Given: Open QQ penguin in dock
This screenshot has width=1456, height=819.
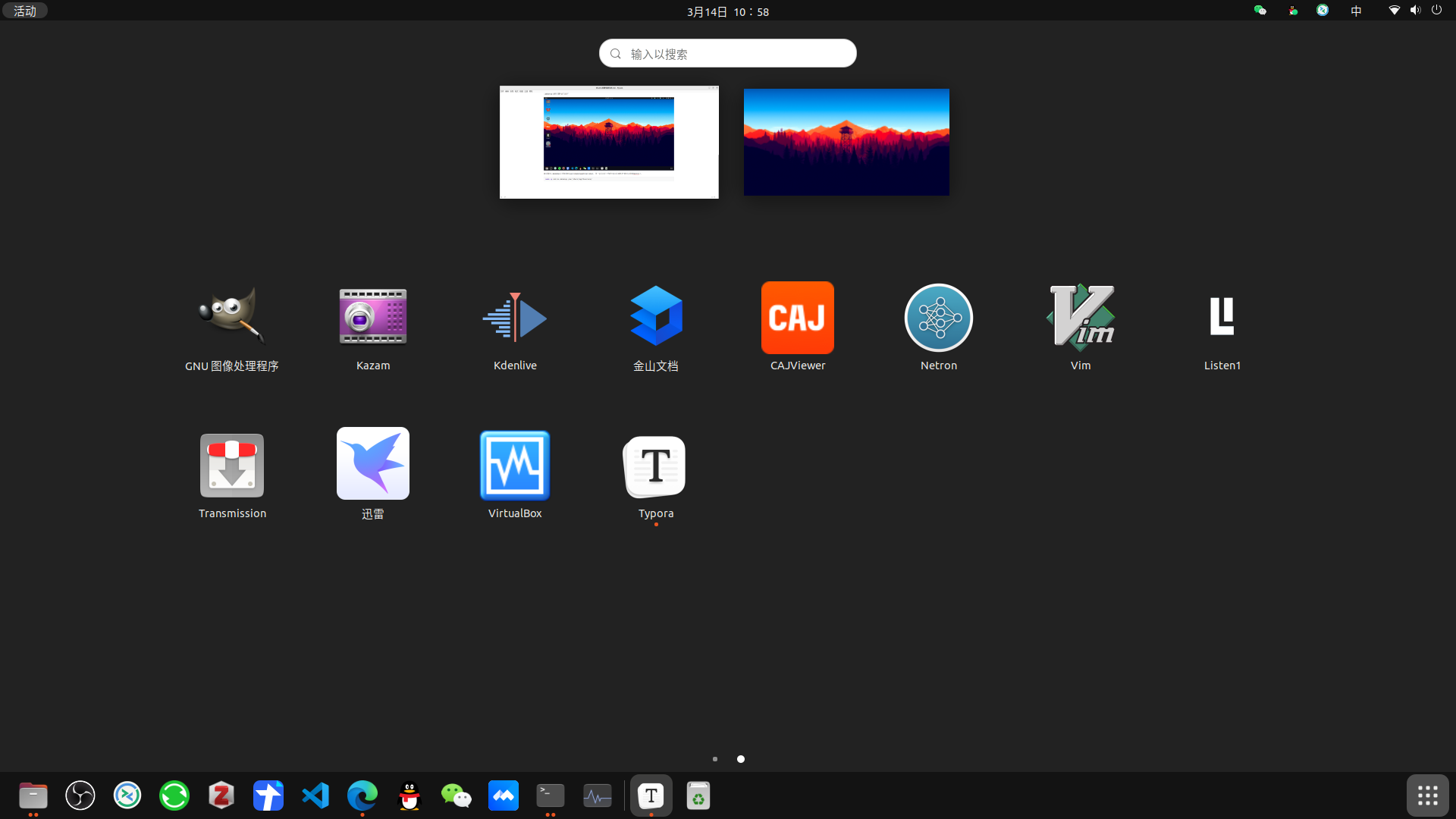Looking at the screenshot, I should 409,795.
